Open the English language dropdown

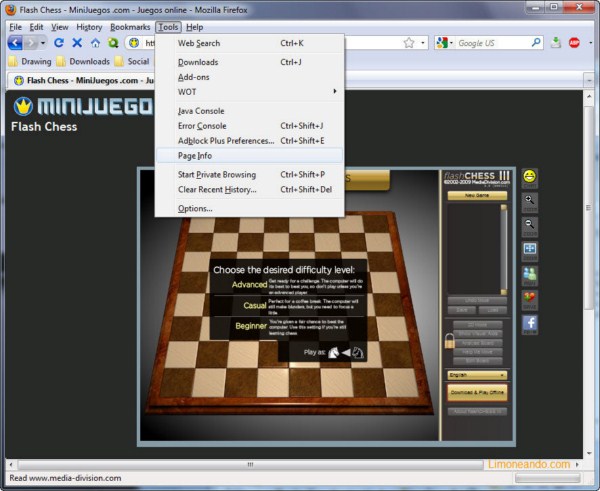477,375
